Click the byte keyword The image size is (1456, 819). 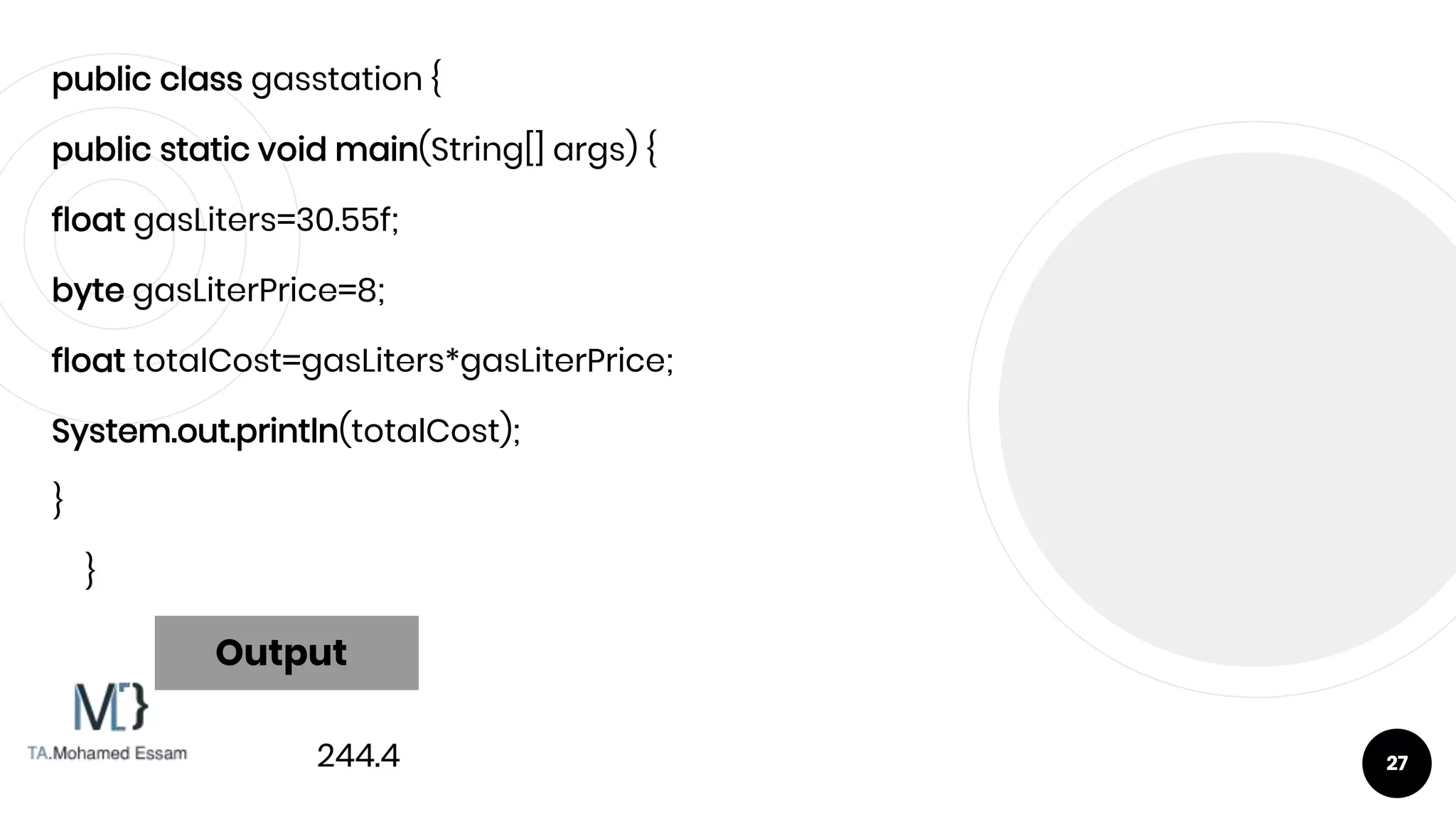point(88,291)
